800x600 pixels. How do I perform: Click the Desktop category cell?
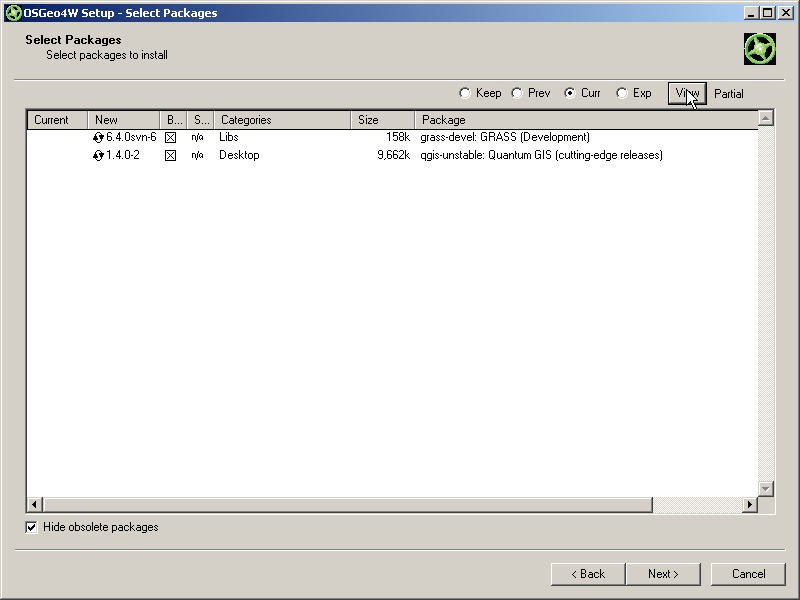click(239, 155)
